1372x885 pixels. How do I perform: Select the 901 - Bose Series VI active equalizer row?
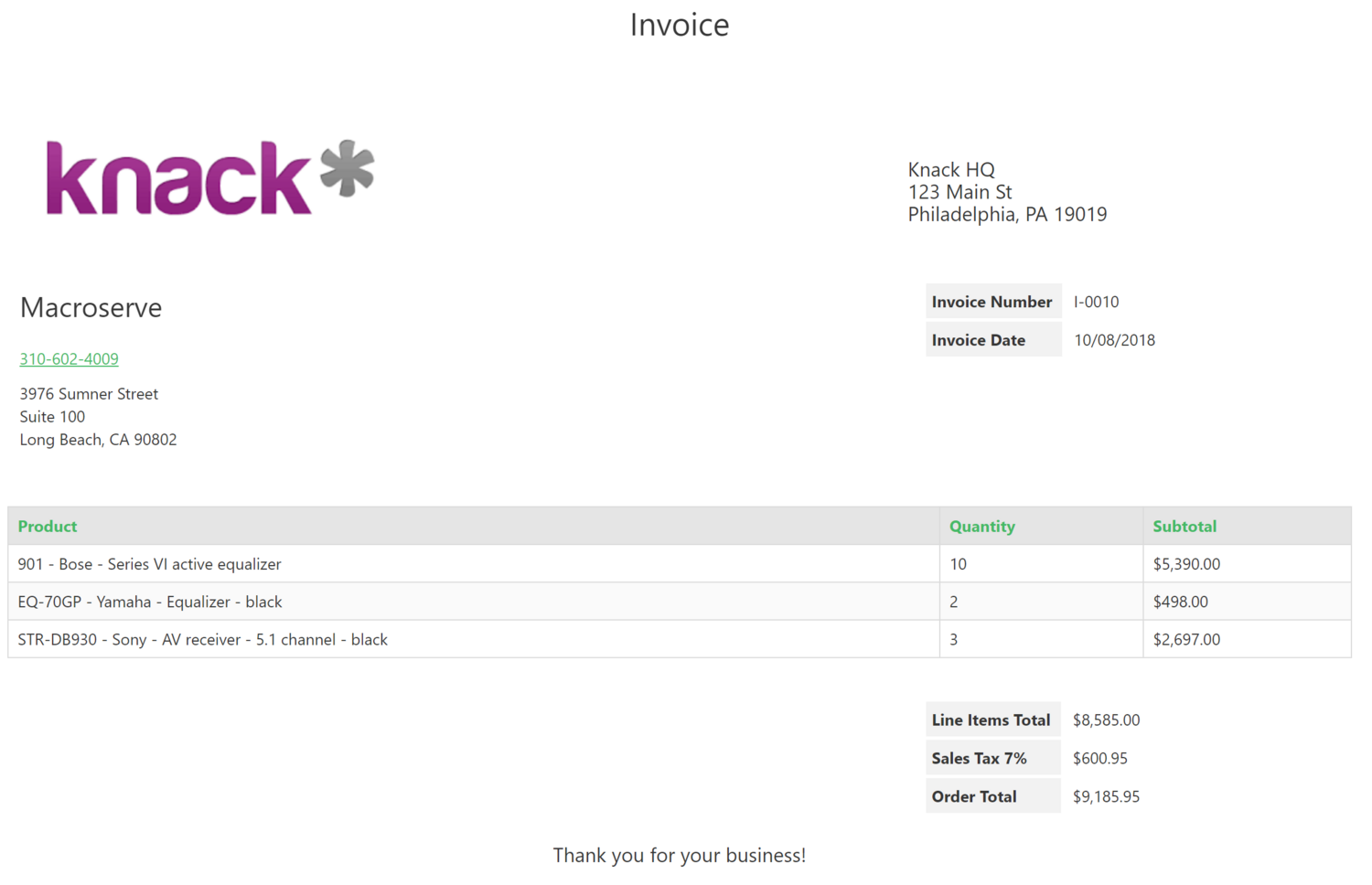(x=680, y=564)
